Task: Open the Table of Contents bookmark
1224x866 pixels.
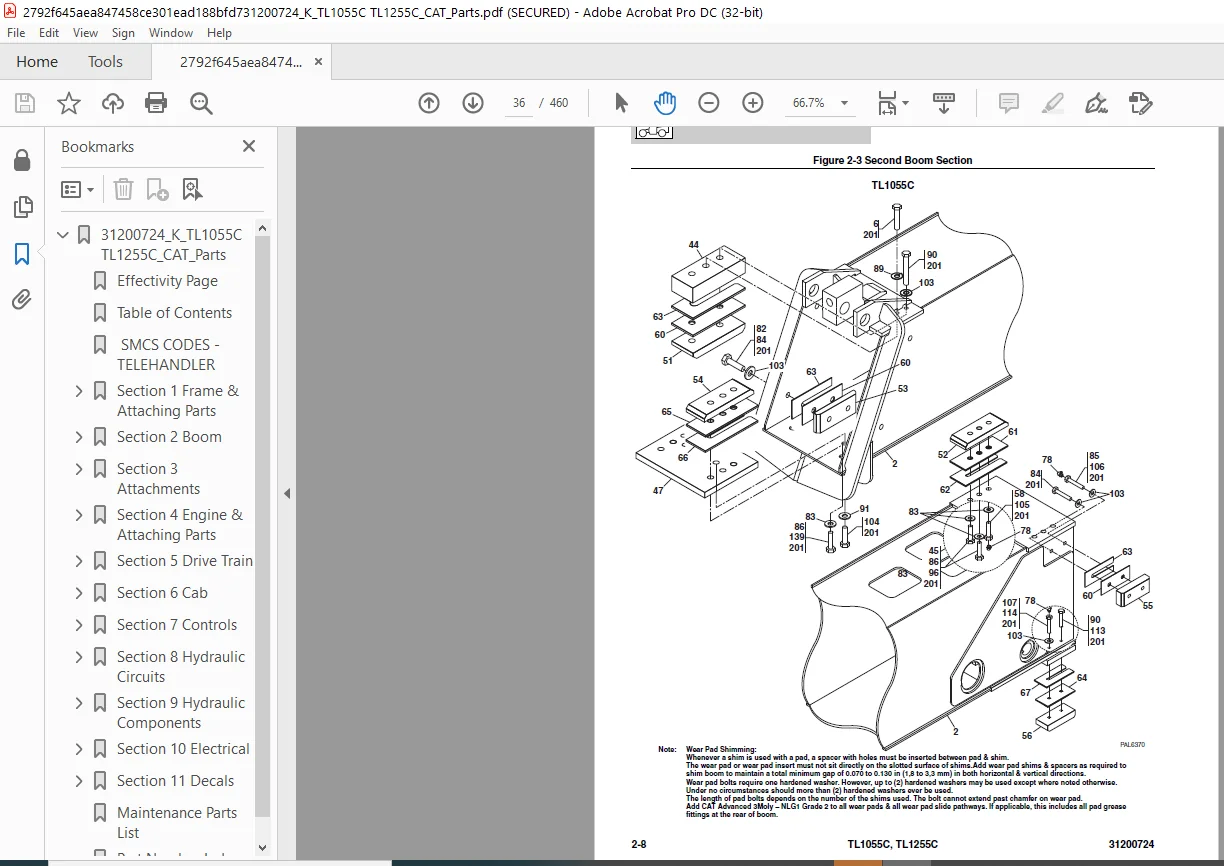Action: 174,313
